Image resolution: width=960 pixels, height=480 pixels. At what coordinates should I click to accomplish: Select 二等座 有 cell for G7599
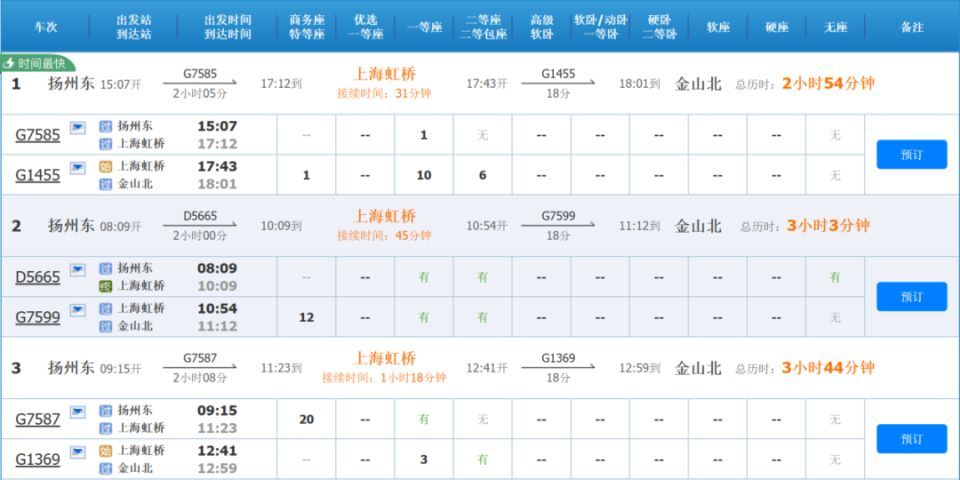click(482, 317)
